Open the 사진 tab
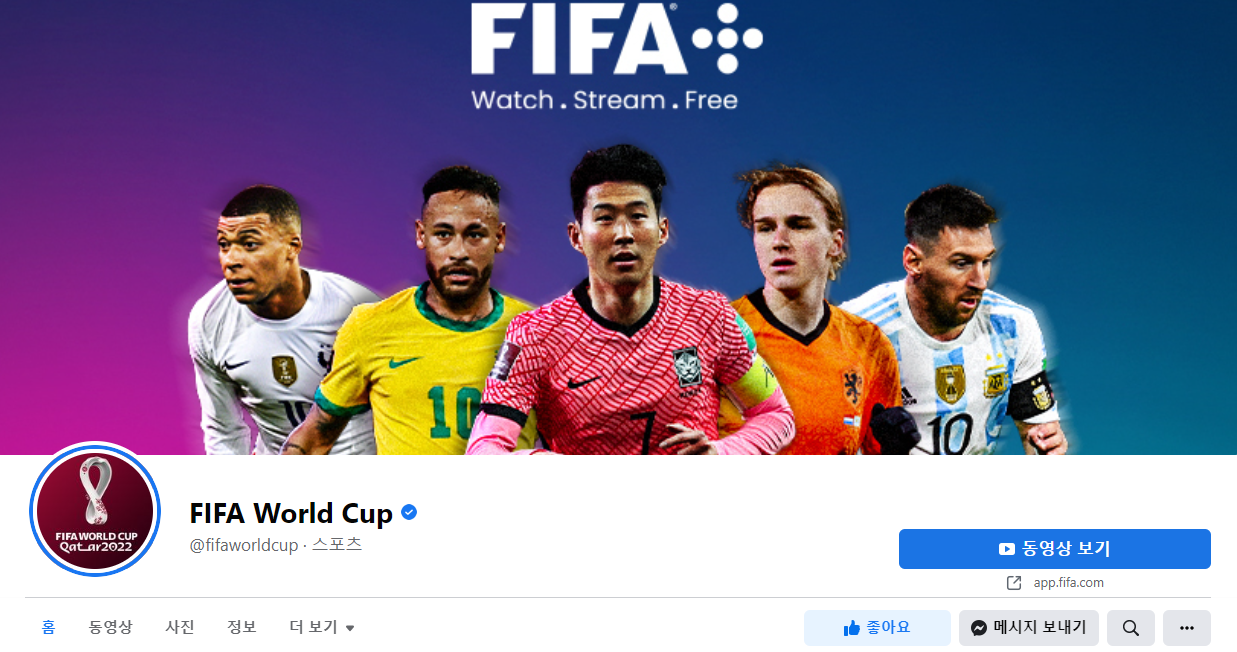Image resolution: width=1237 pixels, height=652 pixels. tap(180, 628)
